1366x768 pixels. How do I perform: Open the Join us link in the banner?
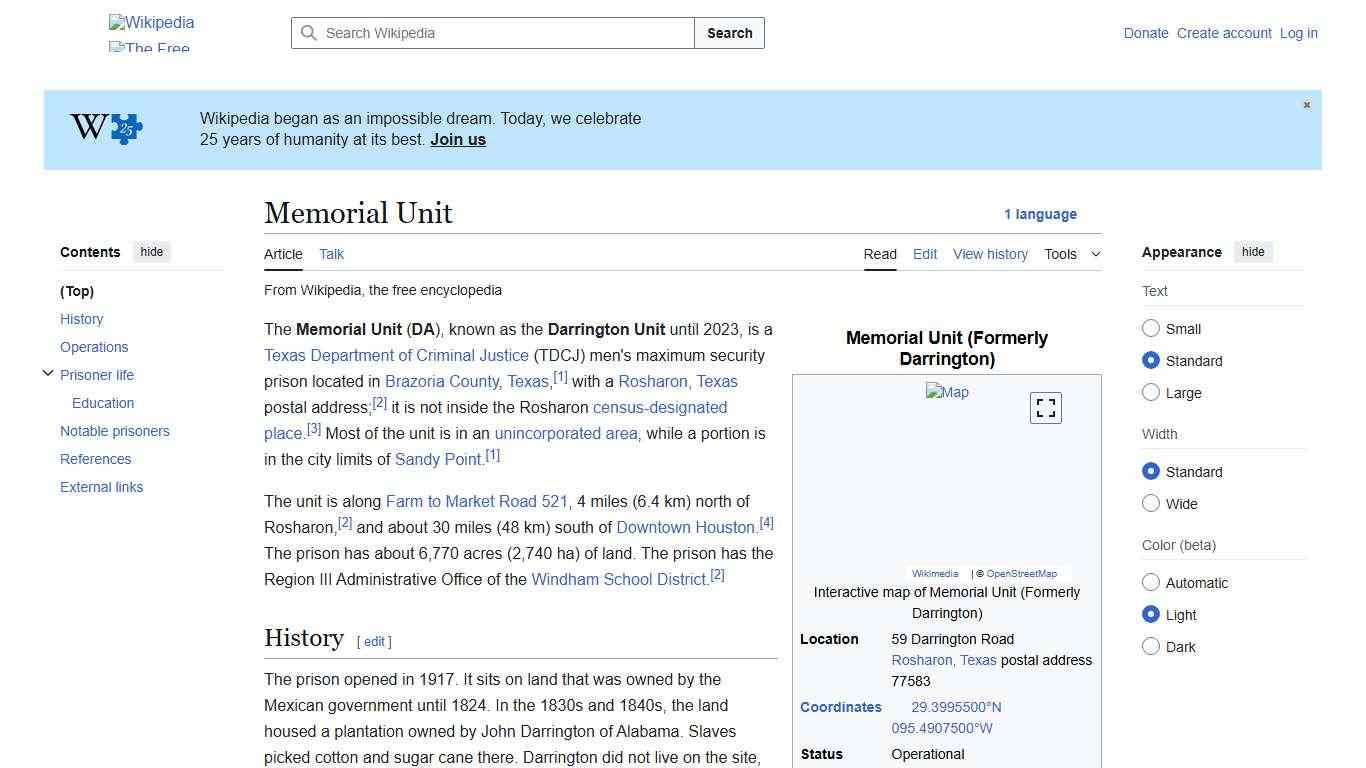[457, 139]
